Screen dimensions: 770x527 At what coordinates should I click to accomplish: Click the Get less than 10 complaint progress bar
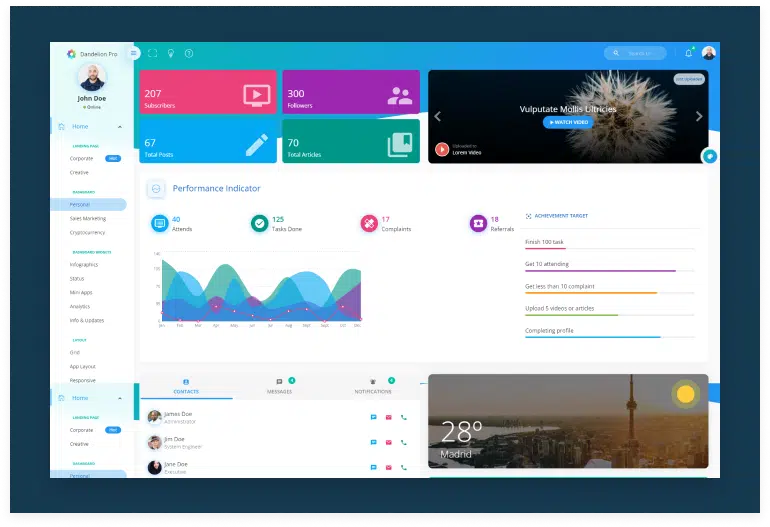(610, 293)
